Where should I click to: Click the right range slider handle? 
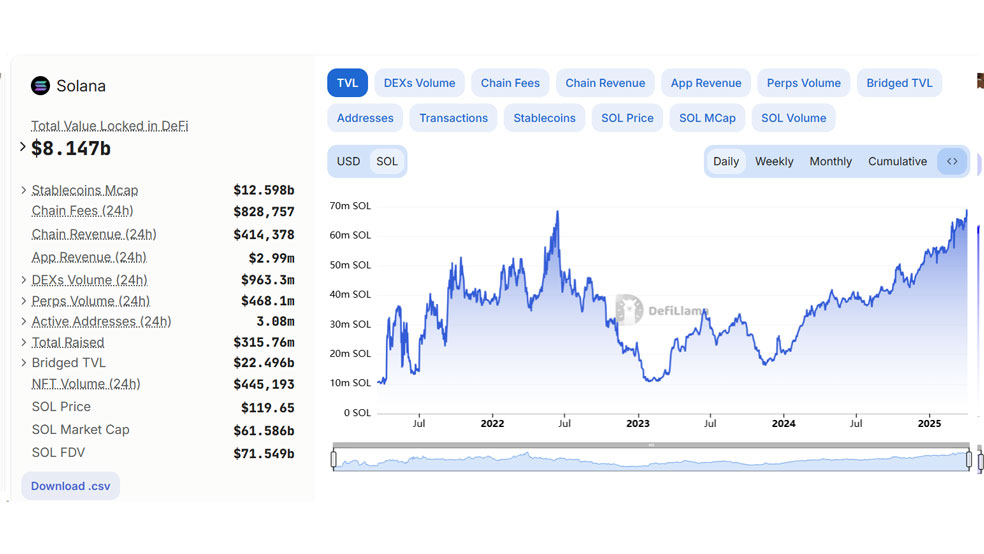coord(969,460)
